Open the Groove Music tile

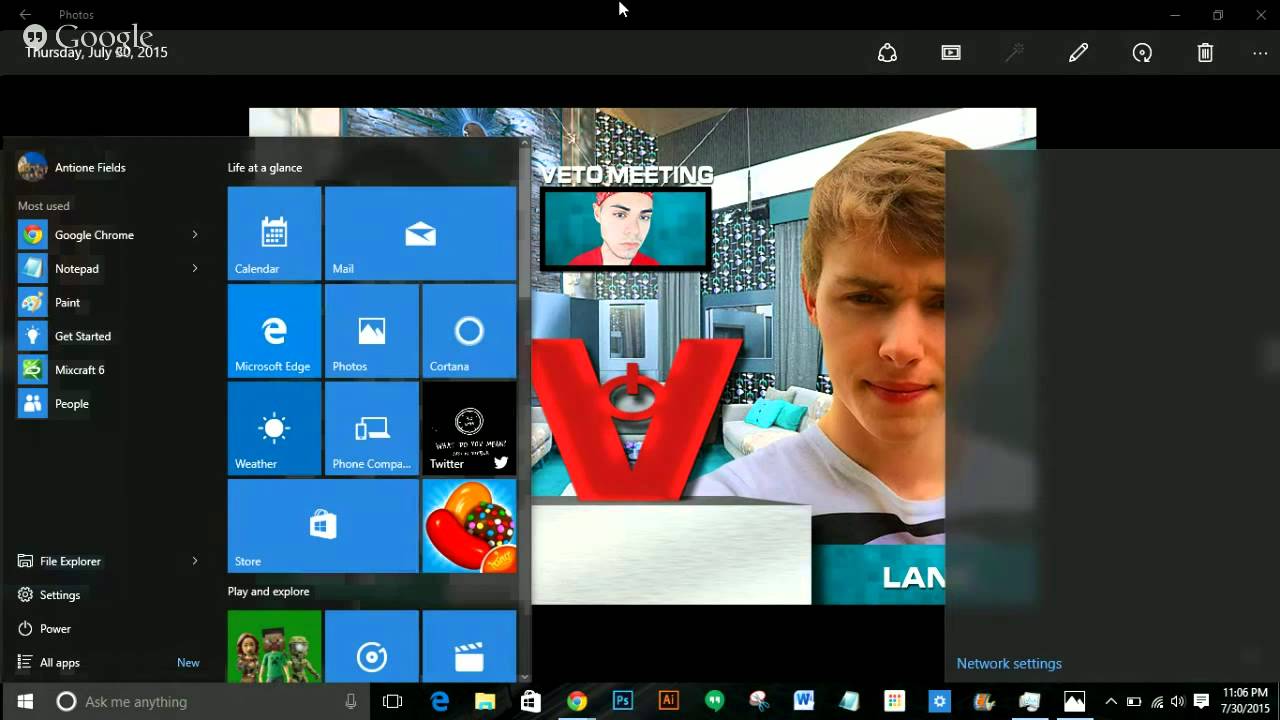point(371,646)
